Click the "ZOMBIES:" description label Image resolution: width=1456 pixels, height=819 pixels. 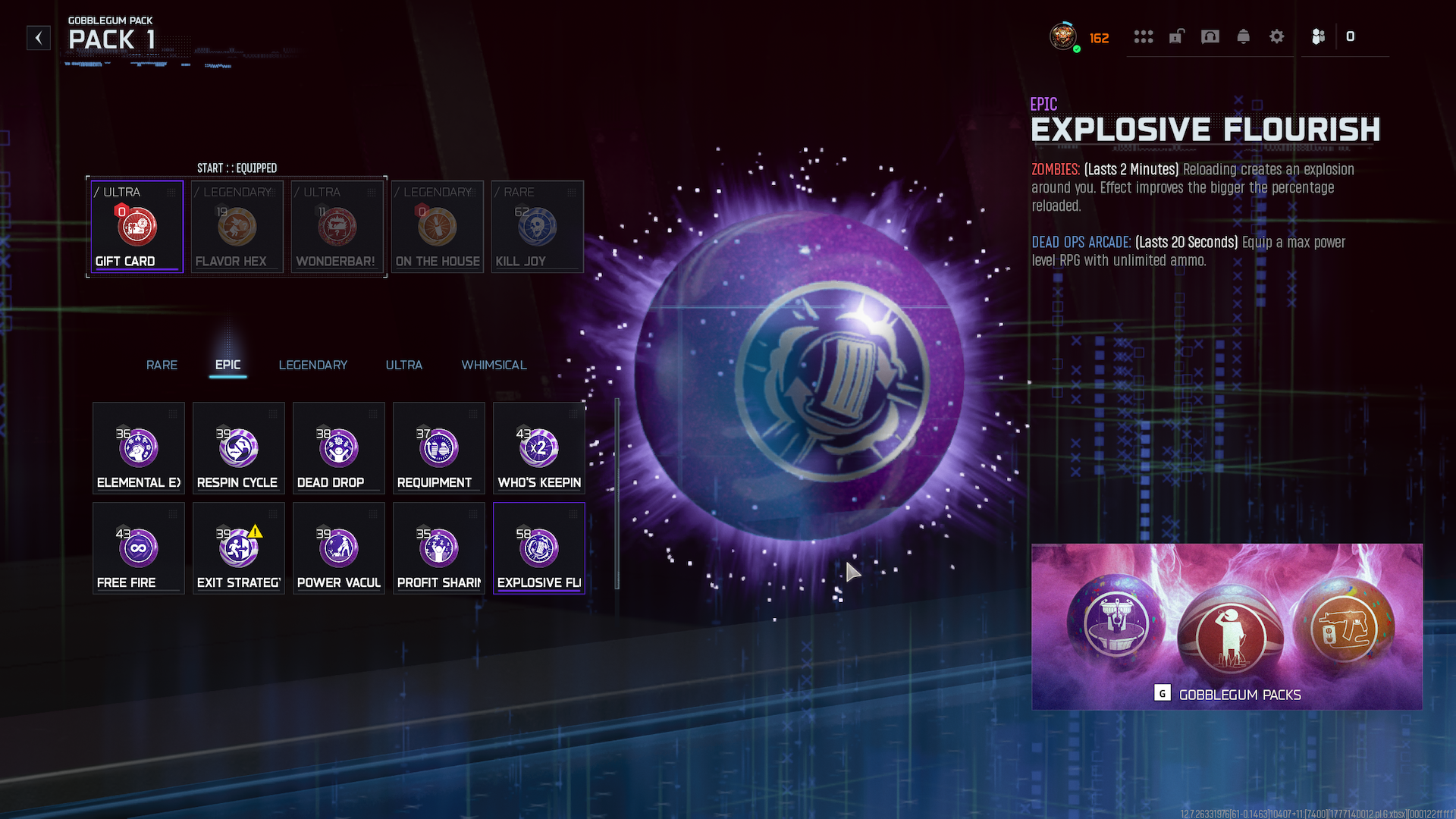[1056, 169]
